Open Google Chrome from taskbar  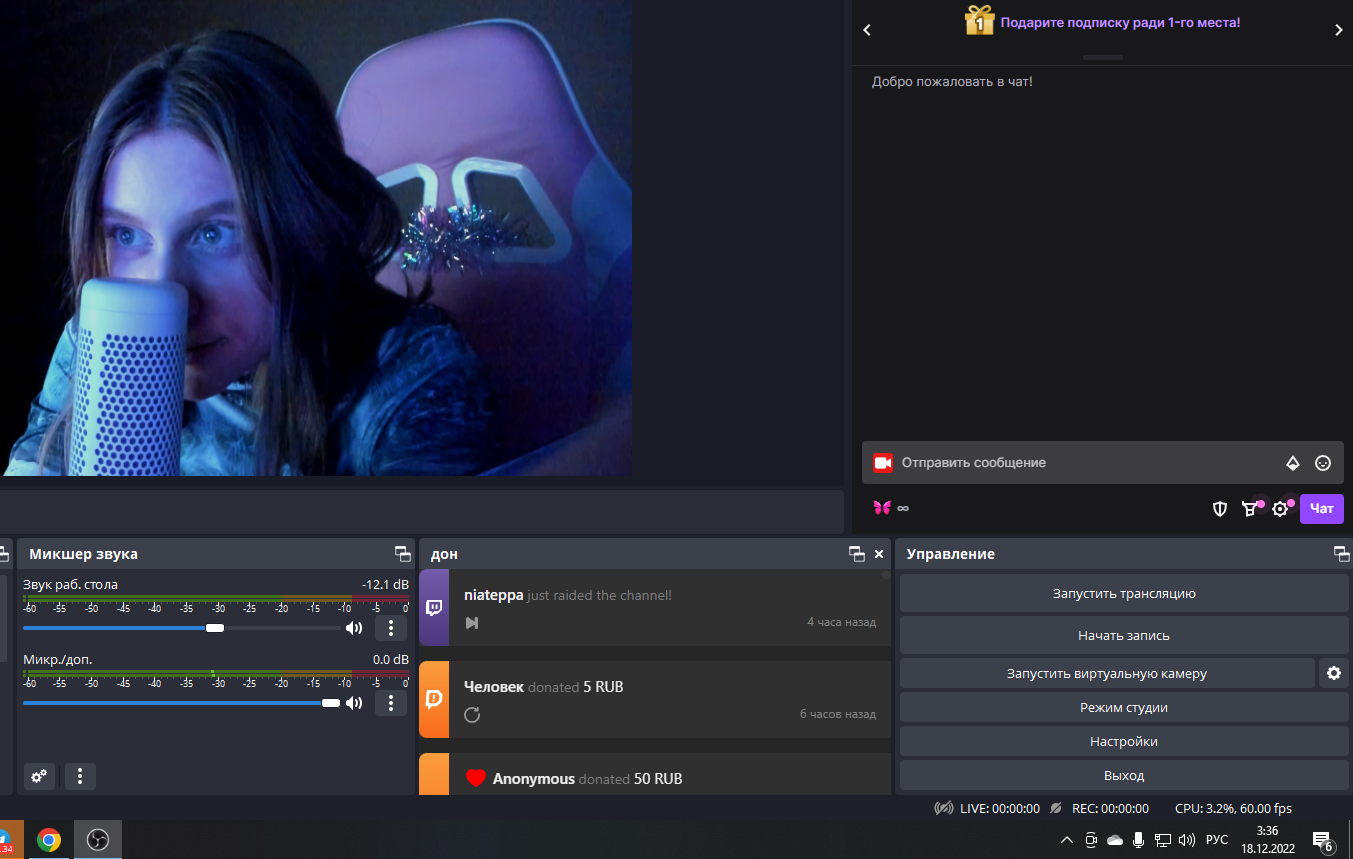point(49,839)
